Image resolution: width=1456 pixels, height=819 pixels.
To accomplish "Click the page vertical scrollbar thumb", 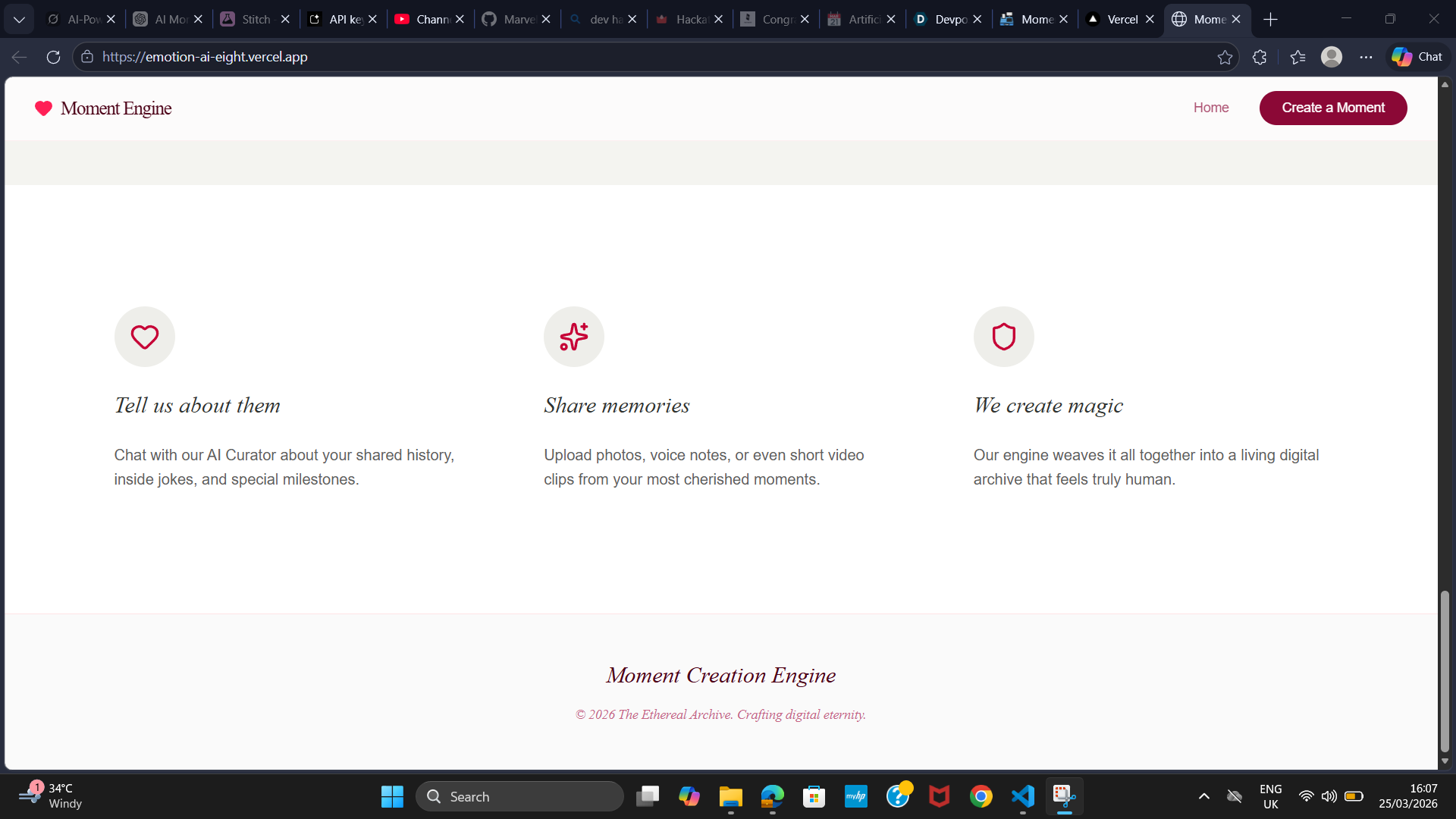I will coord(1445,671).
